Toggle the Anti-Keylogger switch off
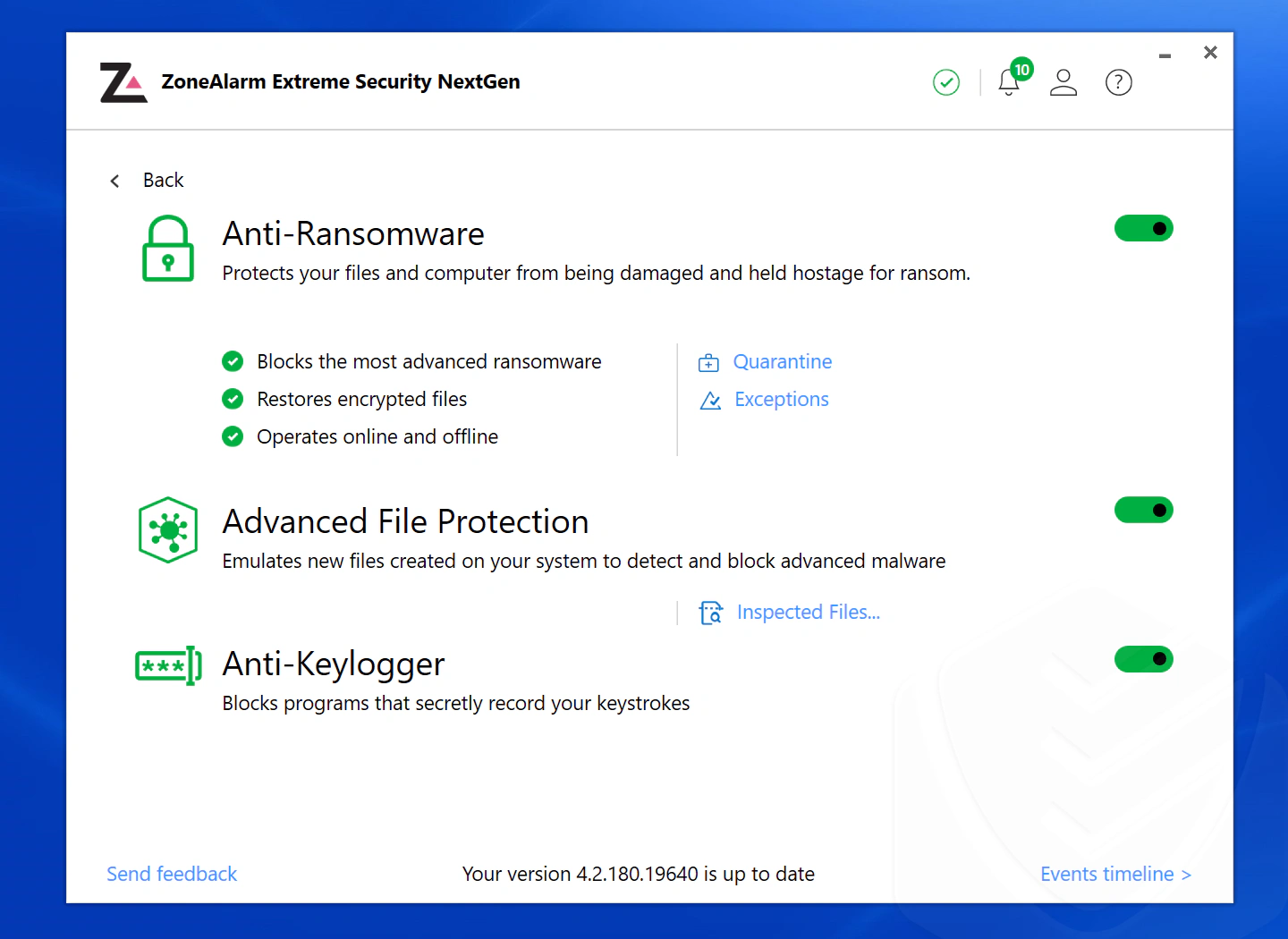The height and width of the screenshot is (939, 1288). 1144,659
